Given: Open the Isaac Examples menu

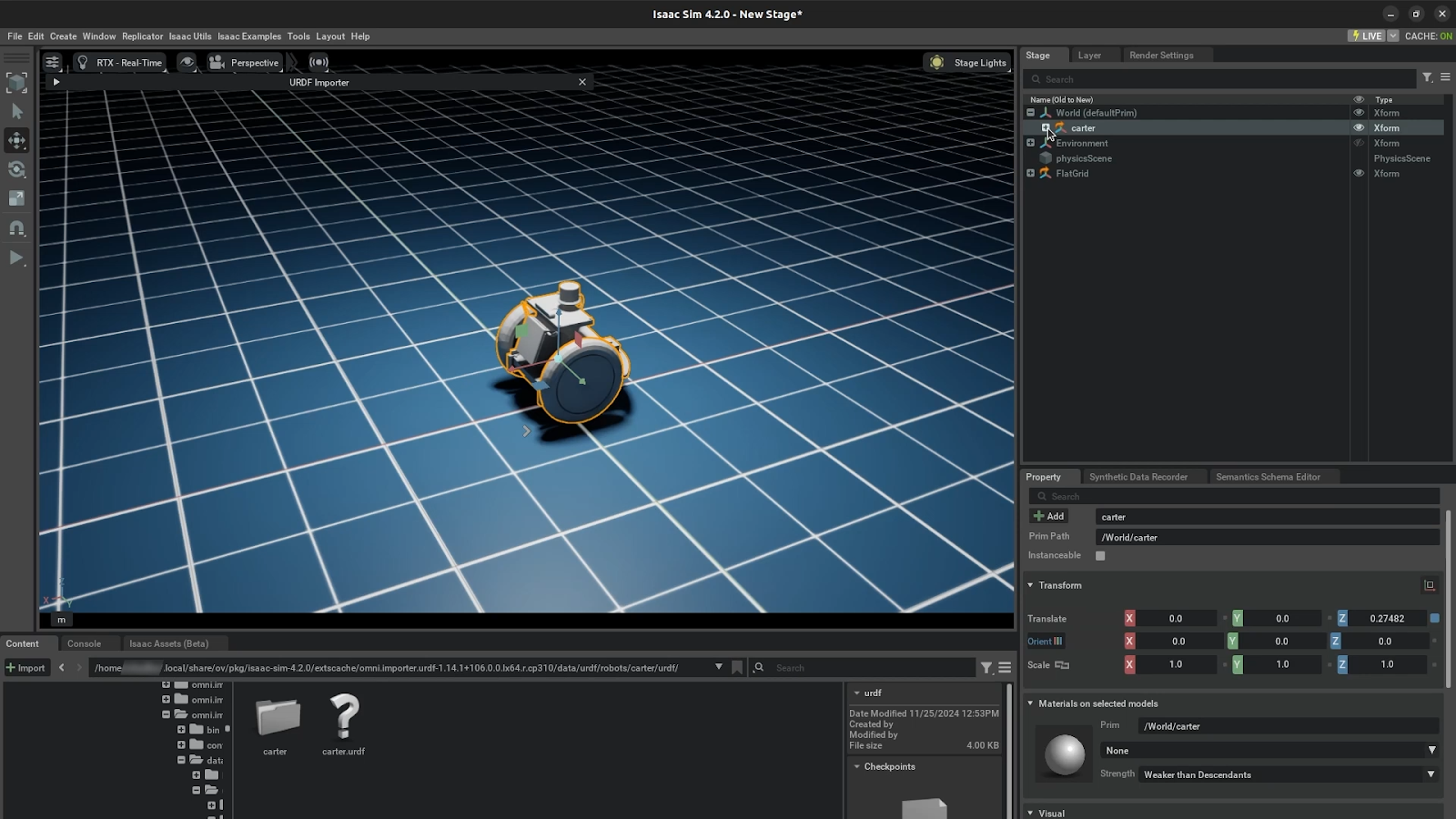Looking at the screenshot, I should (x=248, y=36).
